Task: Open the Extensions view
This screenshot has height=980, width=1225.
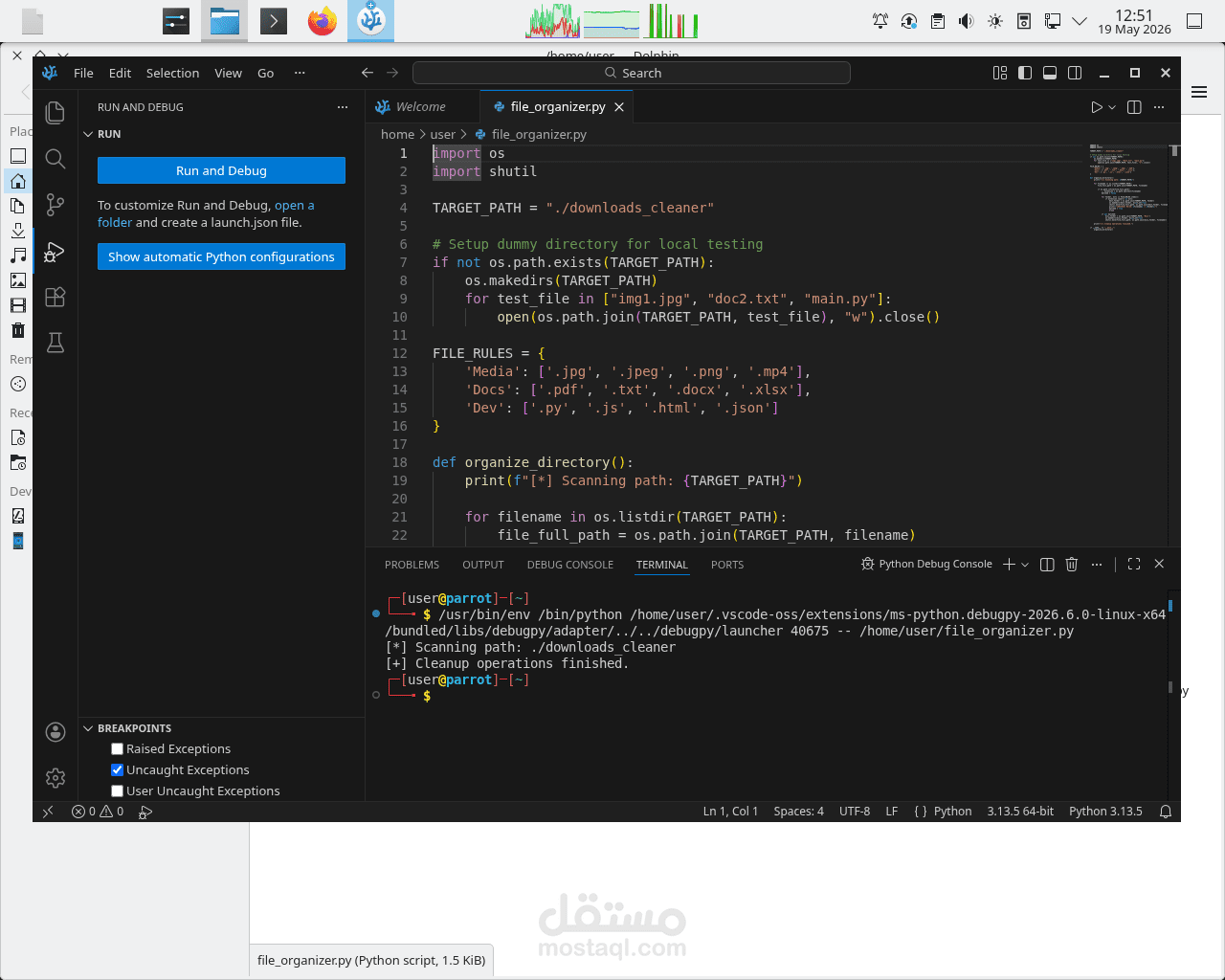Action: click(x=56, y=298)
